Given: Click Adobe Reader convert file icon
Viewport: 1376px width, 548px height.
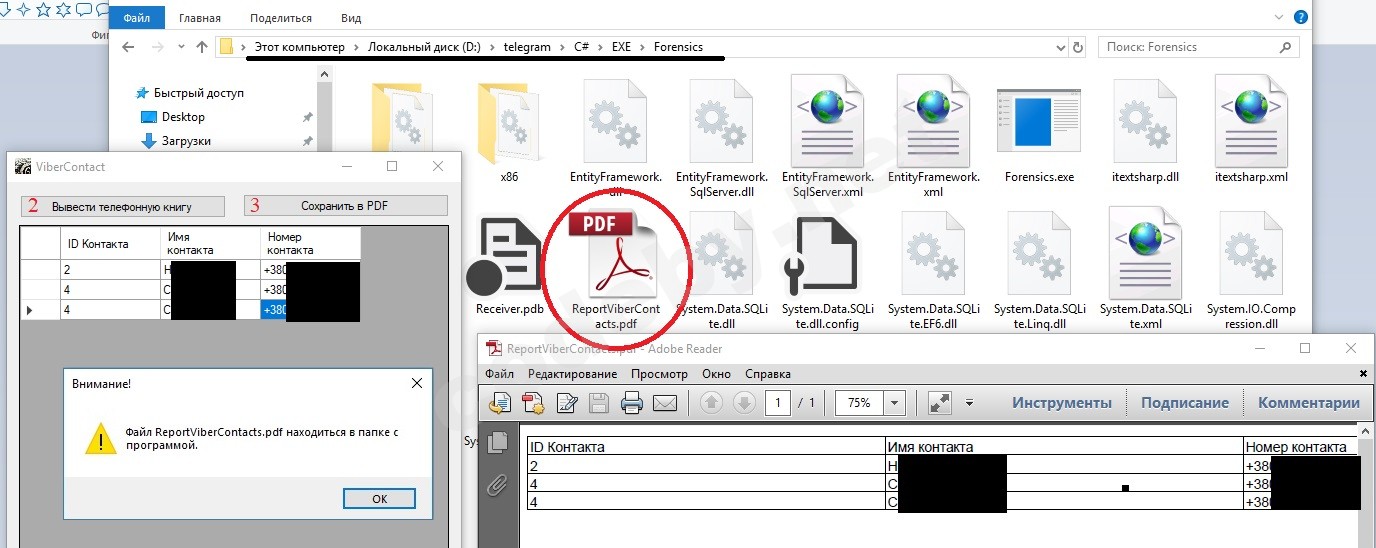Looking at the screenshot, I should [x=533, y=403].
